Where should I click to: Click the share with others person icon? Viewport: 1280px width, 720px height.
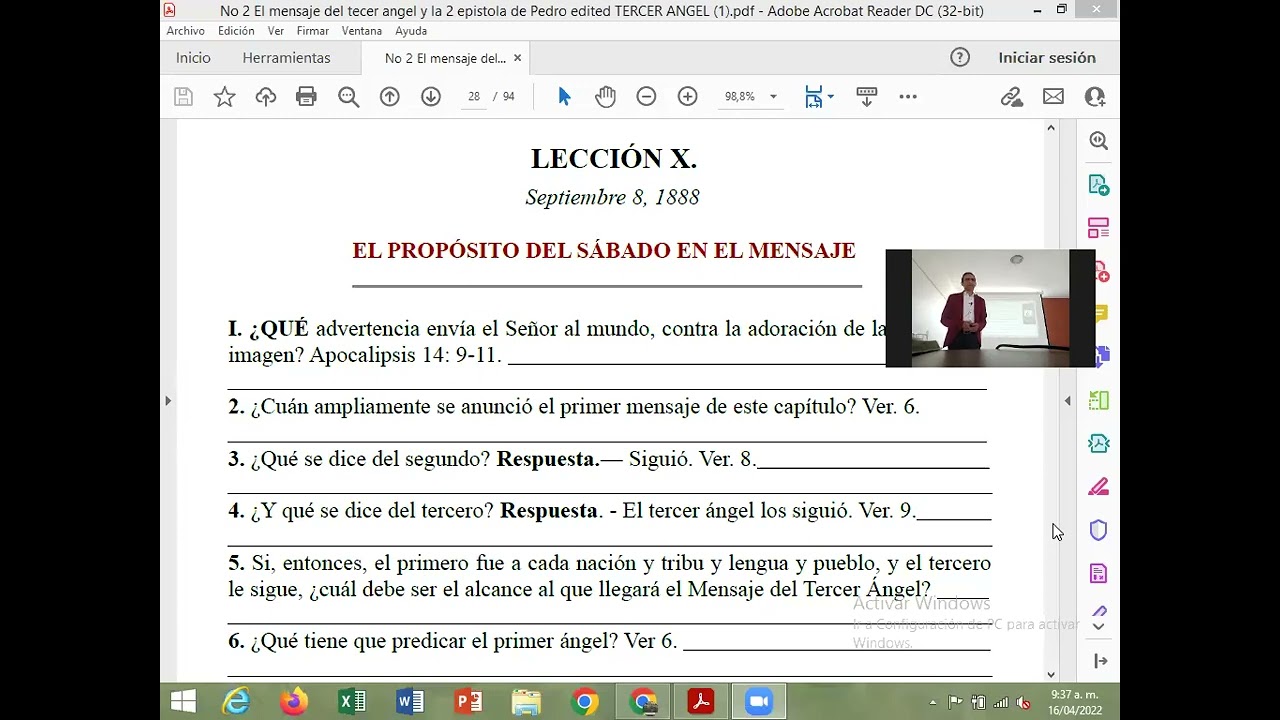pos(1094,97)
